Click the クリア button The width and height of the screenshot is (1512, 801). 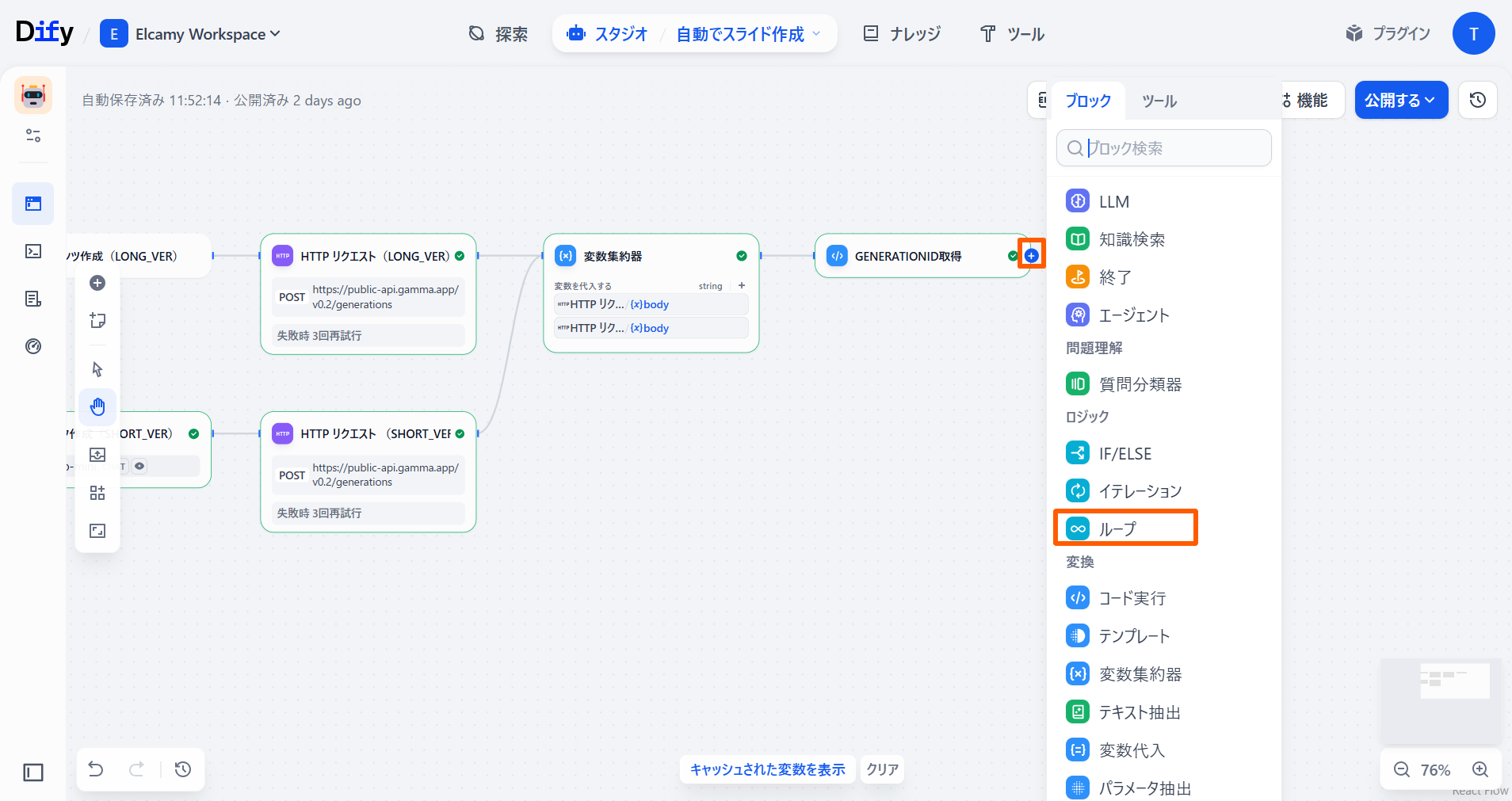(x=882, y=769)
